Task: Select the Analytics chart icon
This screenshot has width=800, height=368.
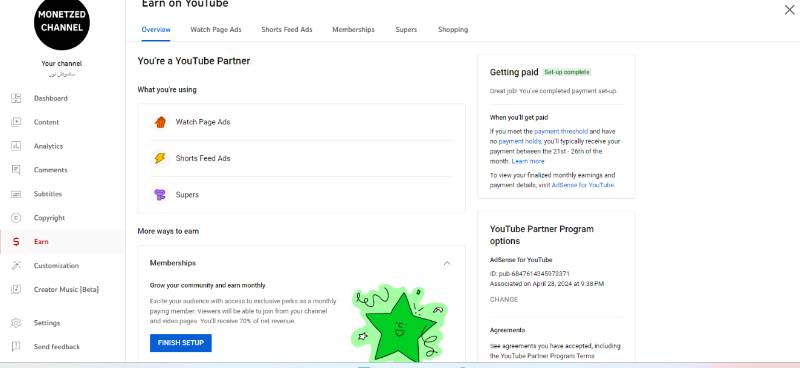Action: pyautogui.click(x=16, y=146)
